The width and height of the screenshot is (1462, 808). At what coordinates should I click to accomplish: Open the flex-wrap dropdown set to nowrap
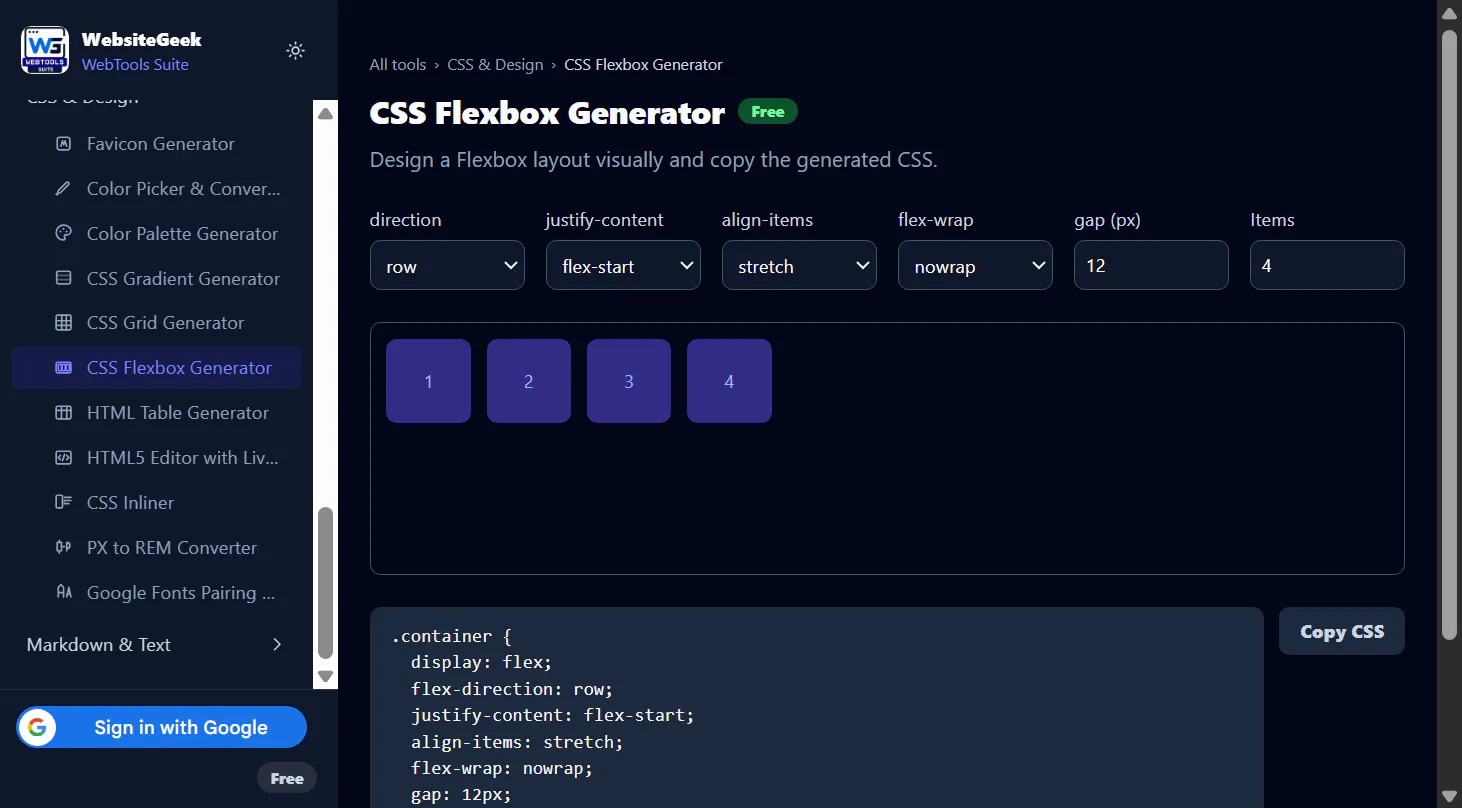(975, 265)
